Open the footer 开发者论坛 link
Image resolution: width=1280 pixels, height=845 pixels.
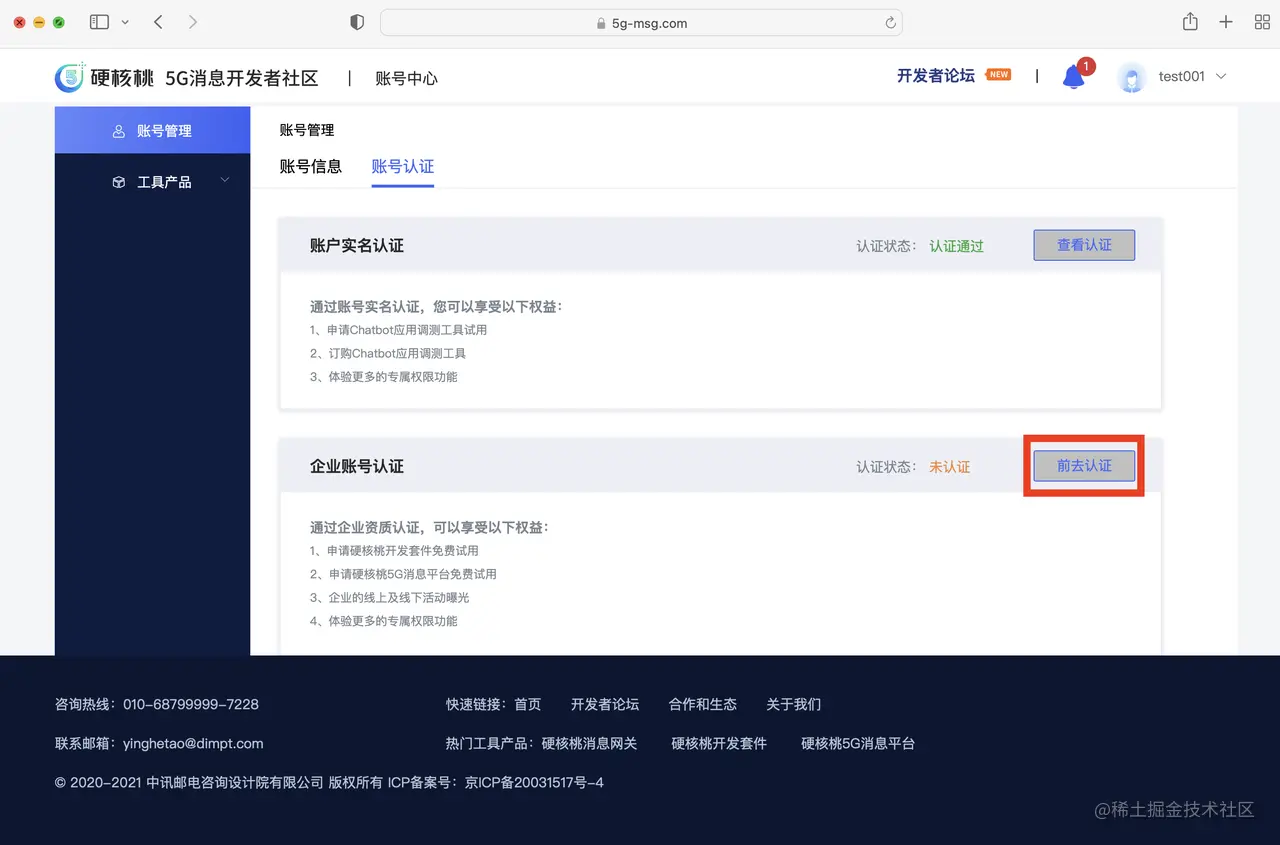[x=605, y=704]
